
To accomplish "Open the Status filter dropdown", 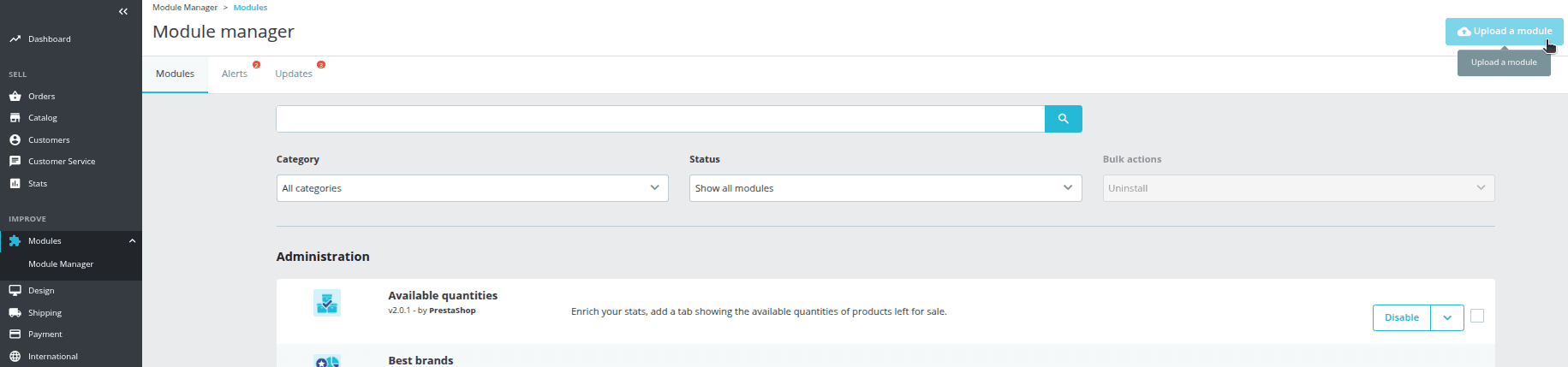I will pyautogui.click(x=885, y=188).
